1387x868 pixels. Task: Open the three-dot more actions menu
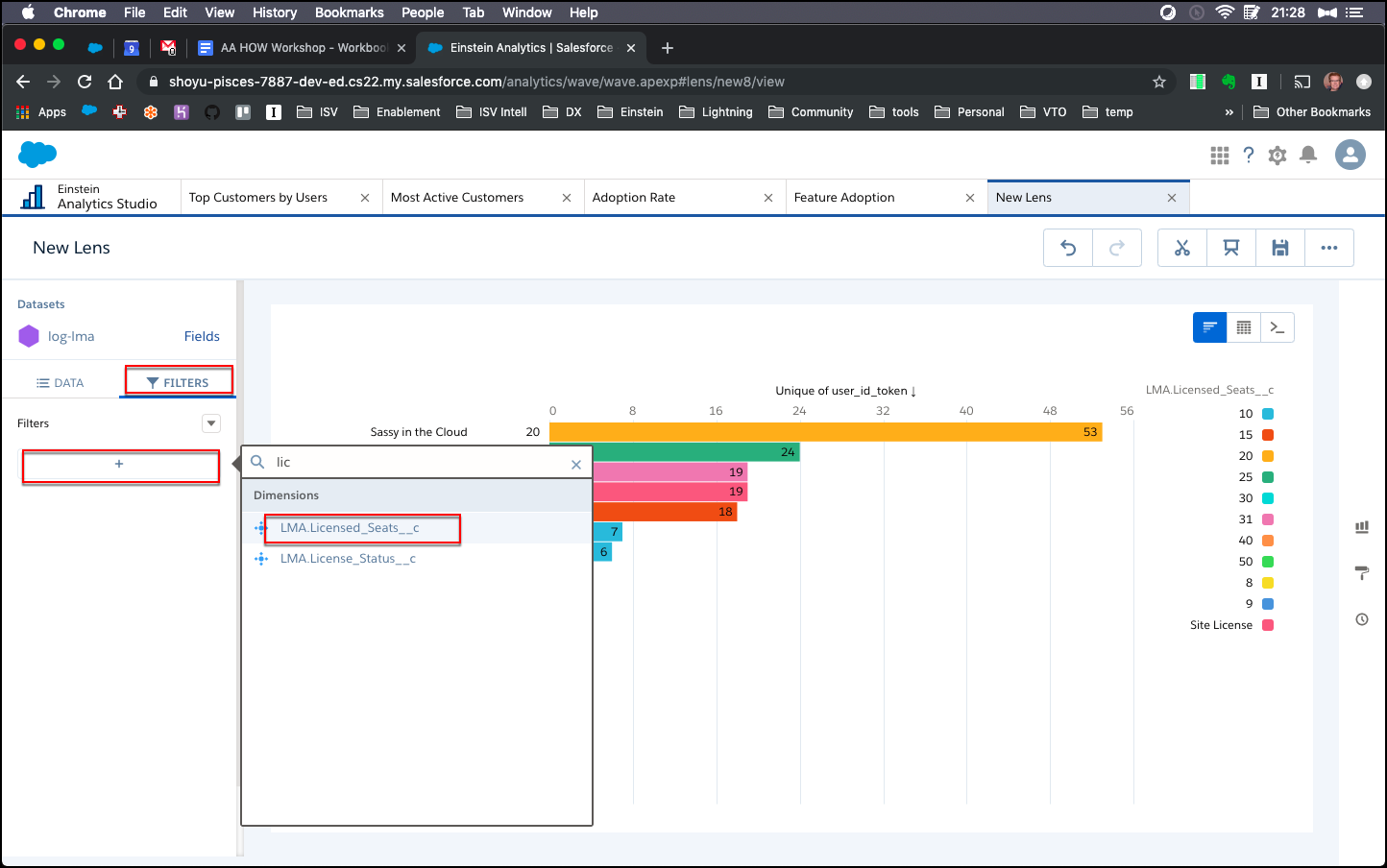point(1329,248)
